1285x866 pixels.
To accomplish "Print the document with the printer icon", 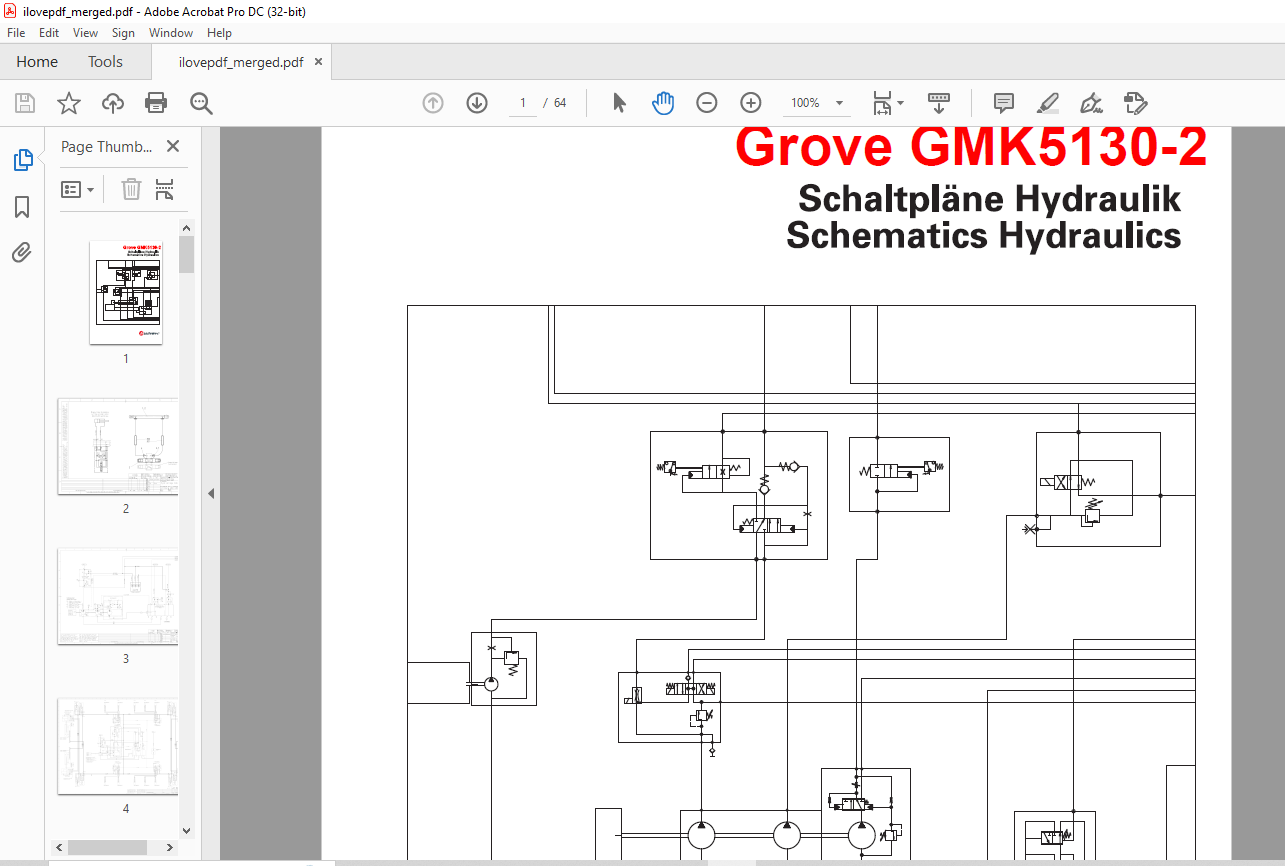I will point(156,103).
